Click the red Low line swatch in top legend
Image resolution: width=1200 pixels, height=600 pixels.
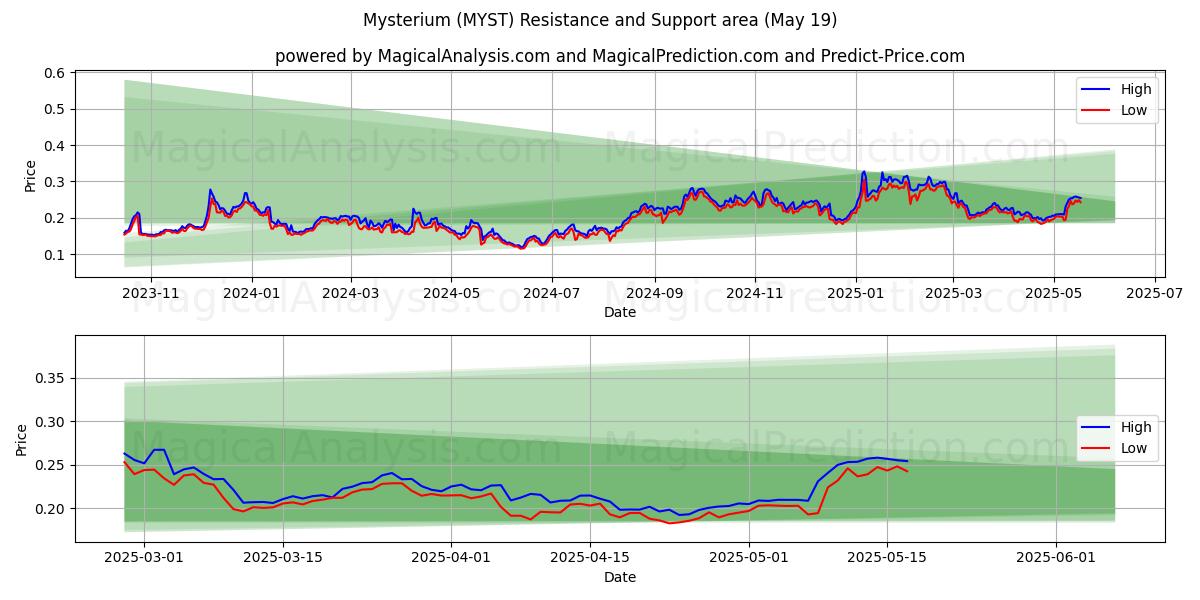(x=1098, y=111)
